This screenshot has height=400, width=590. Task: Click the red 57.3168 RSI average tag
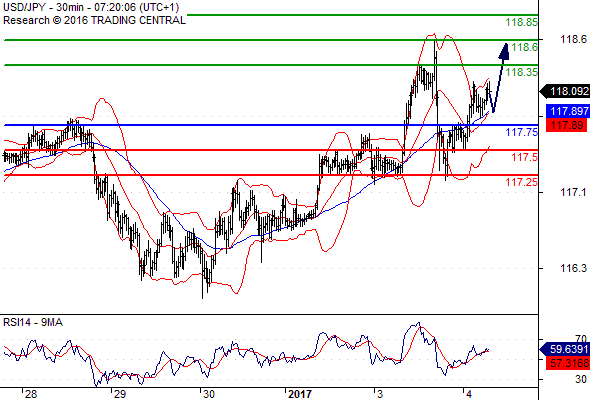[567, 363]
